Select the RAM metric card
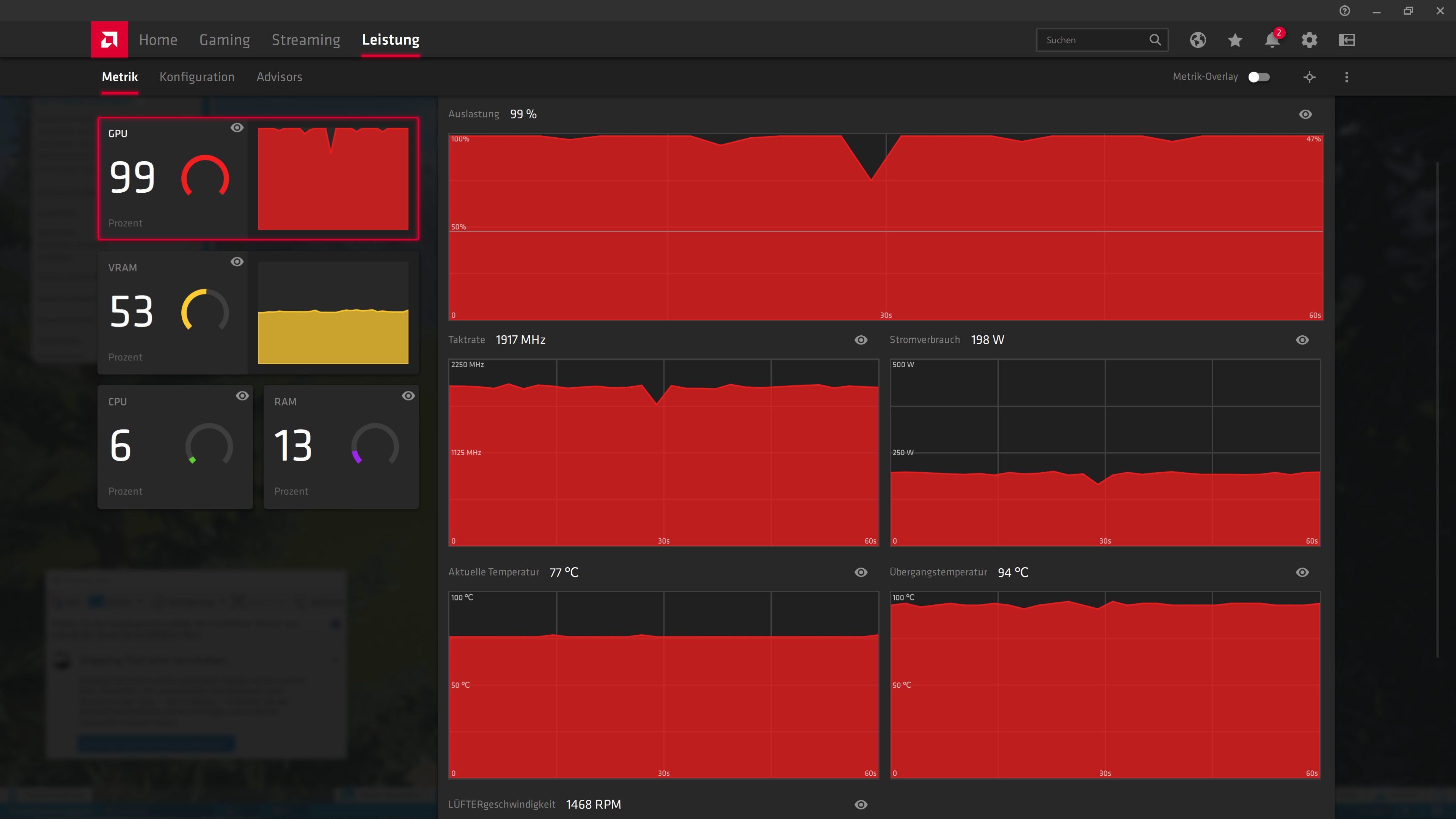This screenshot has height=819, width=1456. pos(341,446)
